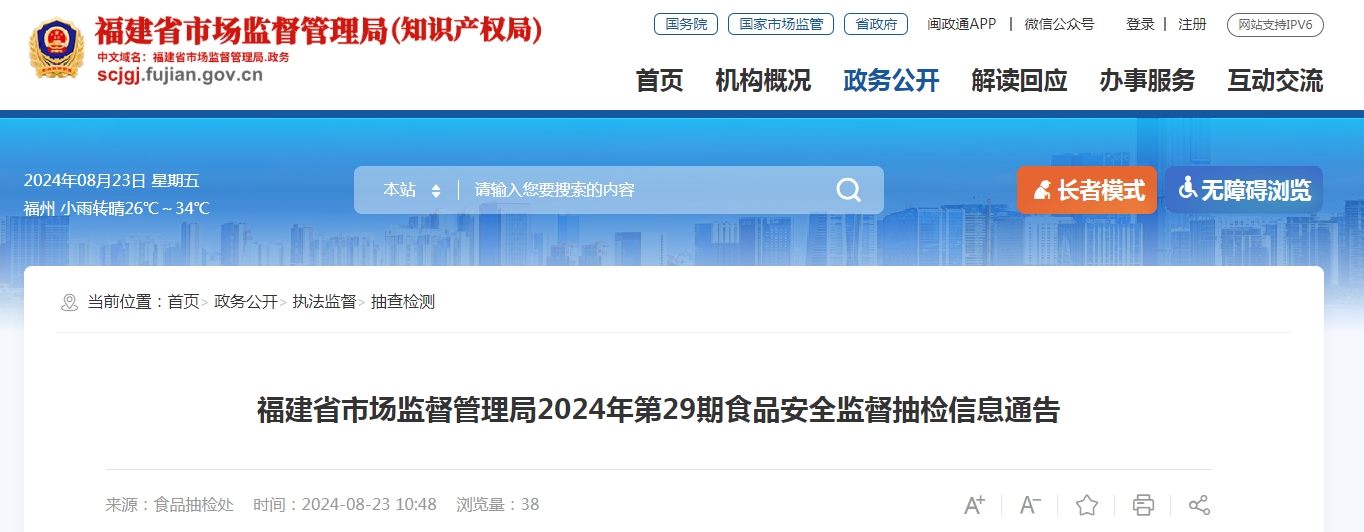Increase font size with A+ icon
The image size is (1364, 532).
coord(974,505)
